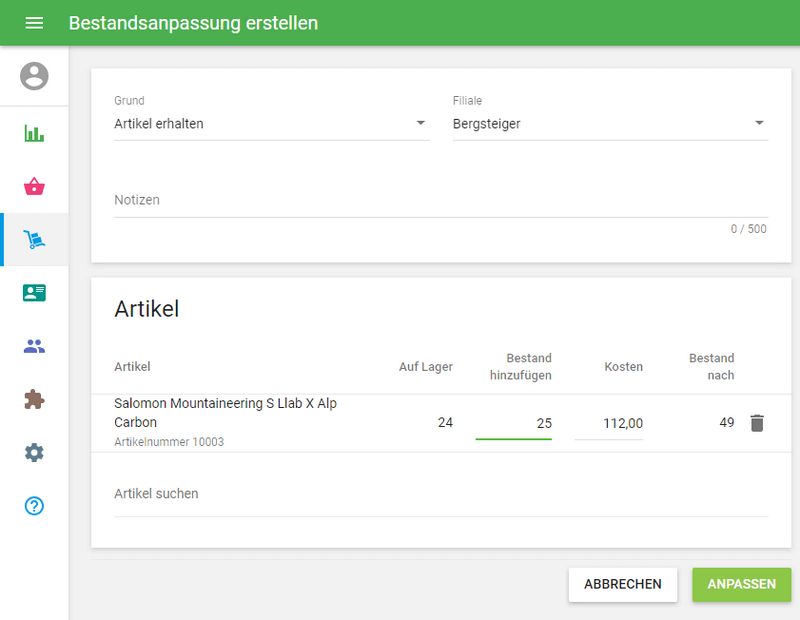This screenshot has width=800, height=620.
Task: Delete the Salomon article via trash icon
Action: 757,422
